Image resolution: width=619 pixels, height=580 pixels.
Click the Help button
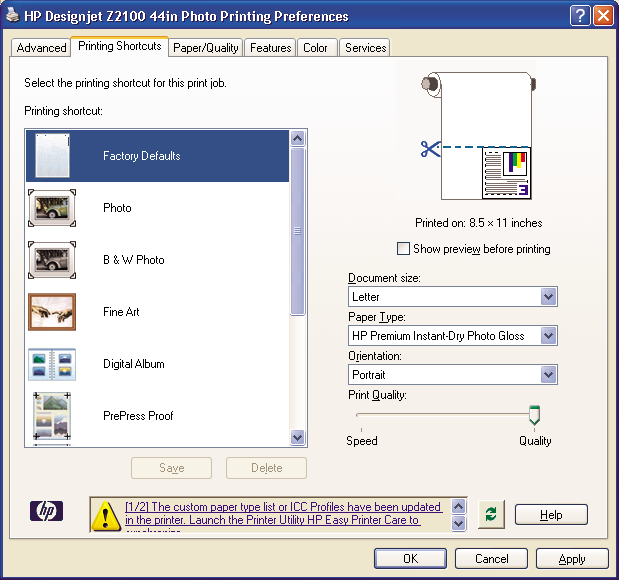(x=551, y=514)
